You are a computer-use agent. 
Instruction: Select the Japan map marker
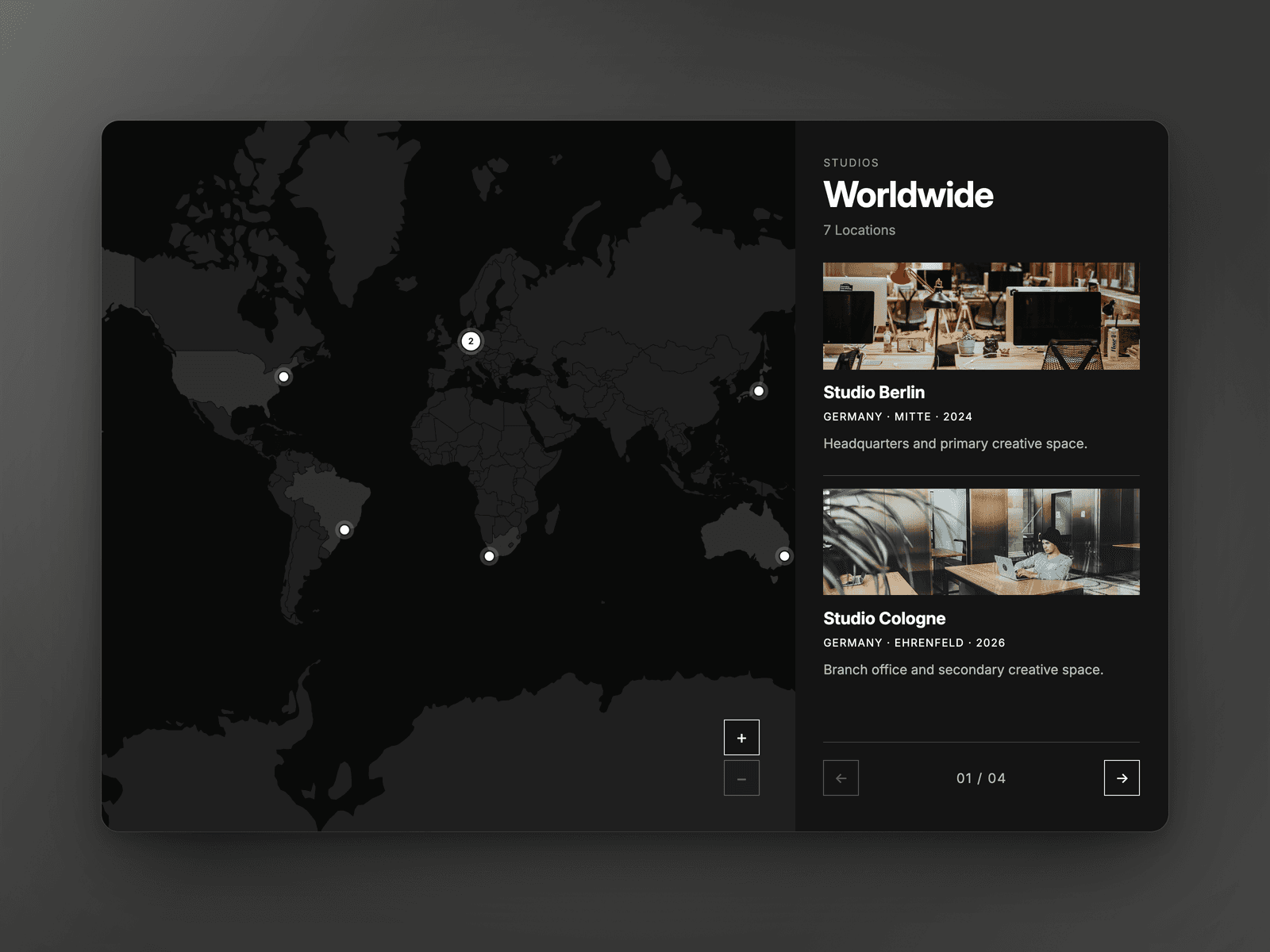pos(759,391)
